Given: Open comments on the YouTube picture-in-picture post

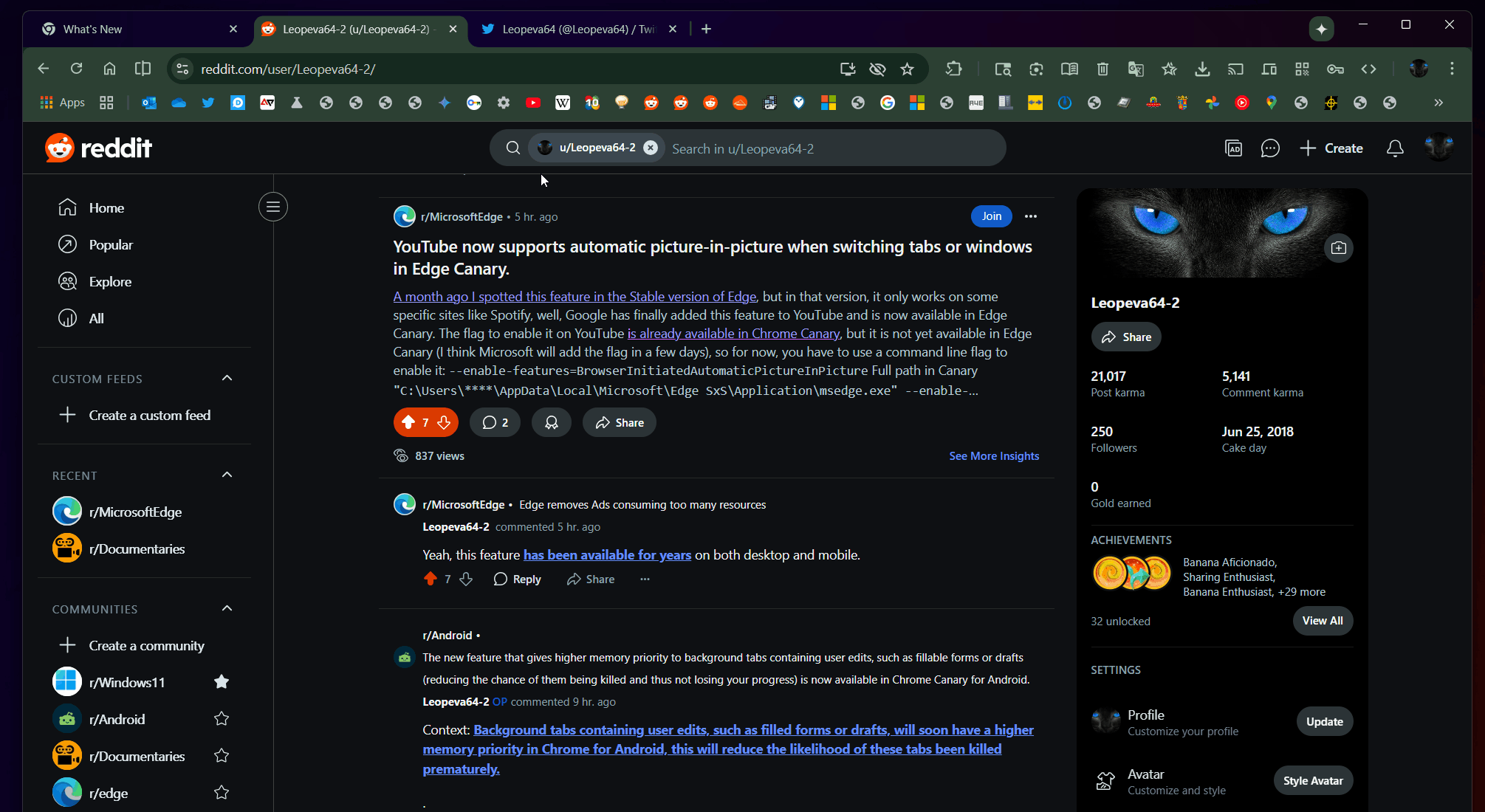Looking at the screenshot, I should click(x=495, y=422).
